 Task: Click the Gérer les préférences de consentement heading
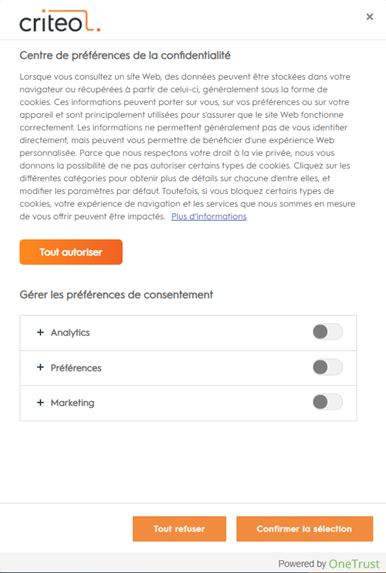pyautogui.click(x=116, y=295)
